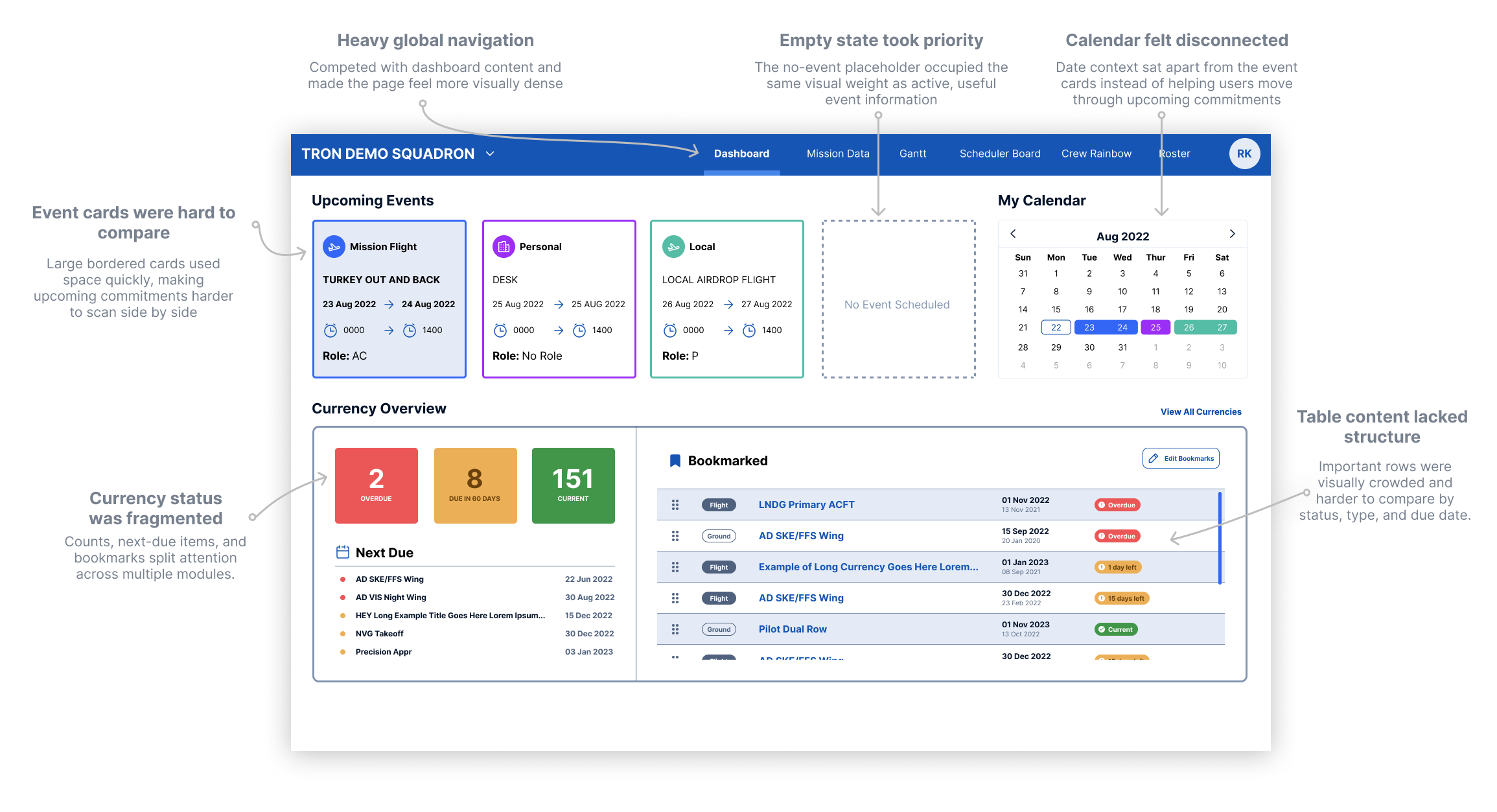Click the Personal event building icon
This screenshot has width=1497, height=812.
coord(504,247)
